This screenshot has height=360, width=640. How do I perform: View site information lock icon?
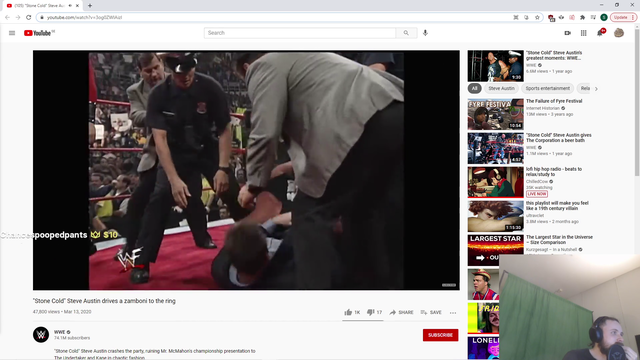coord(42,18)
